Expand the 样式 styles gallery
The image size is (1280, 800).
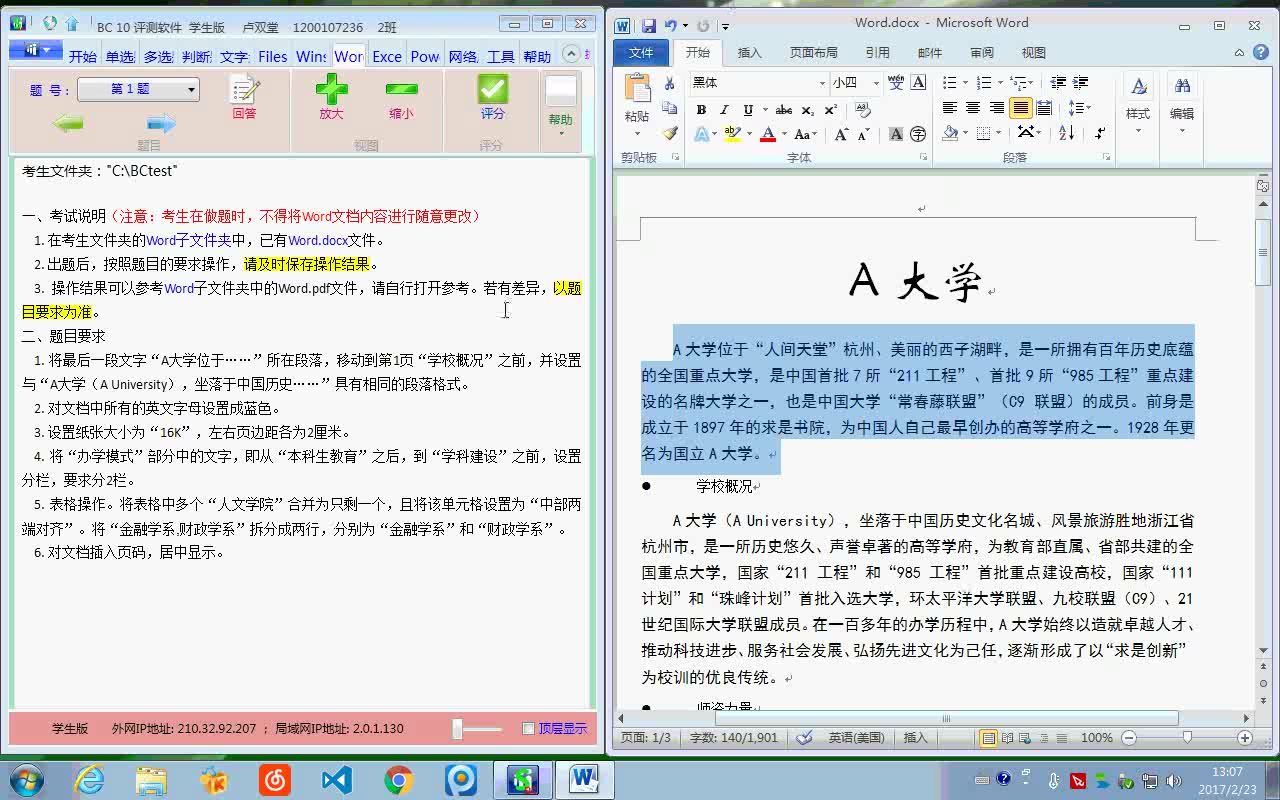click(x=1138, y=105)
